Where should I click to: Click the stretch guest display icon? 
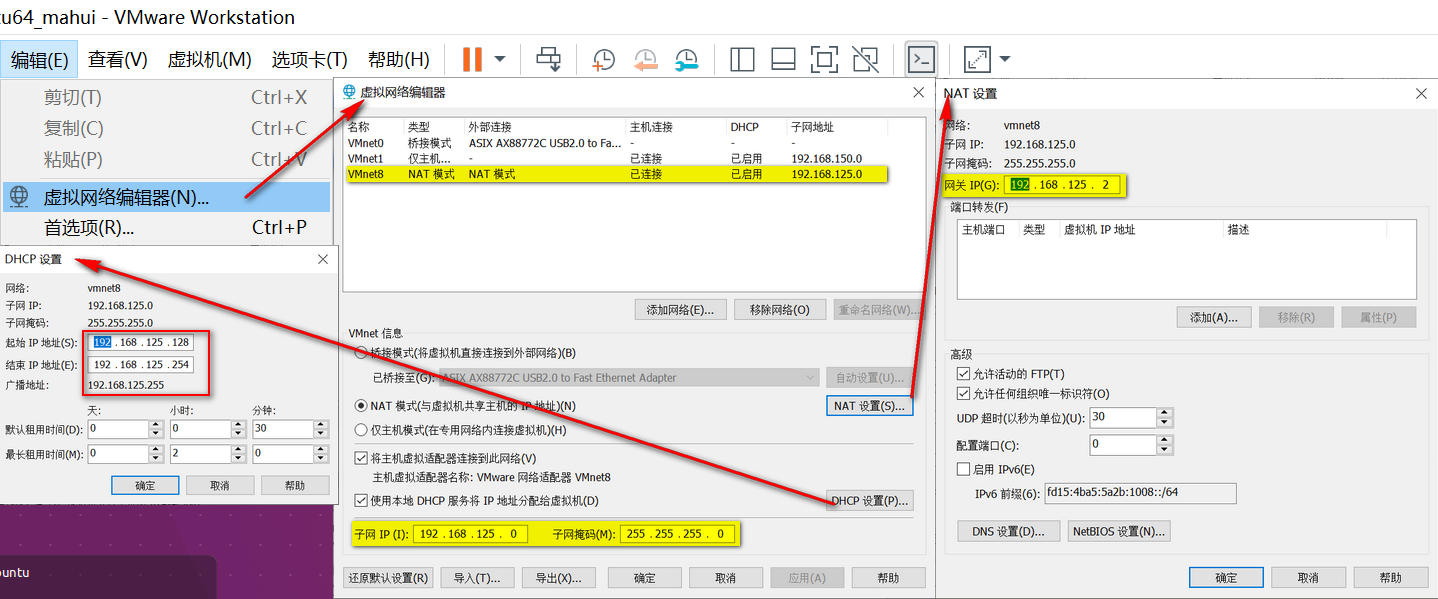point(977,59)
